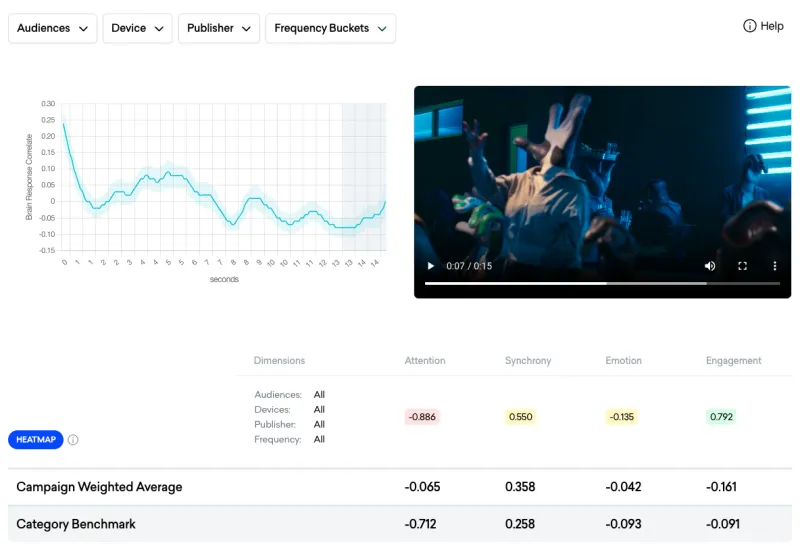Click the Publisher: All dimension entry

pyautogui.click(x=290, y=424)
